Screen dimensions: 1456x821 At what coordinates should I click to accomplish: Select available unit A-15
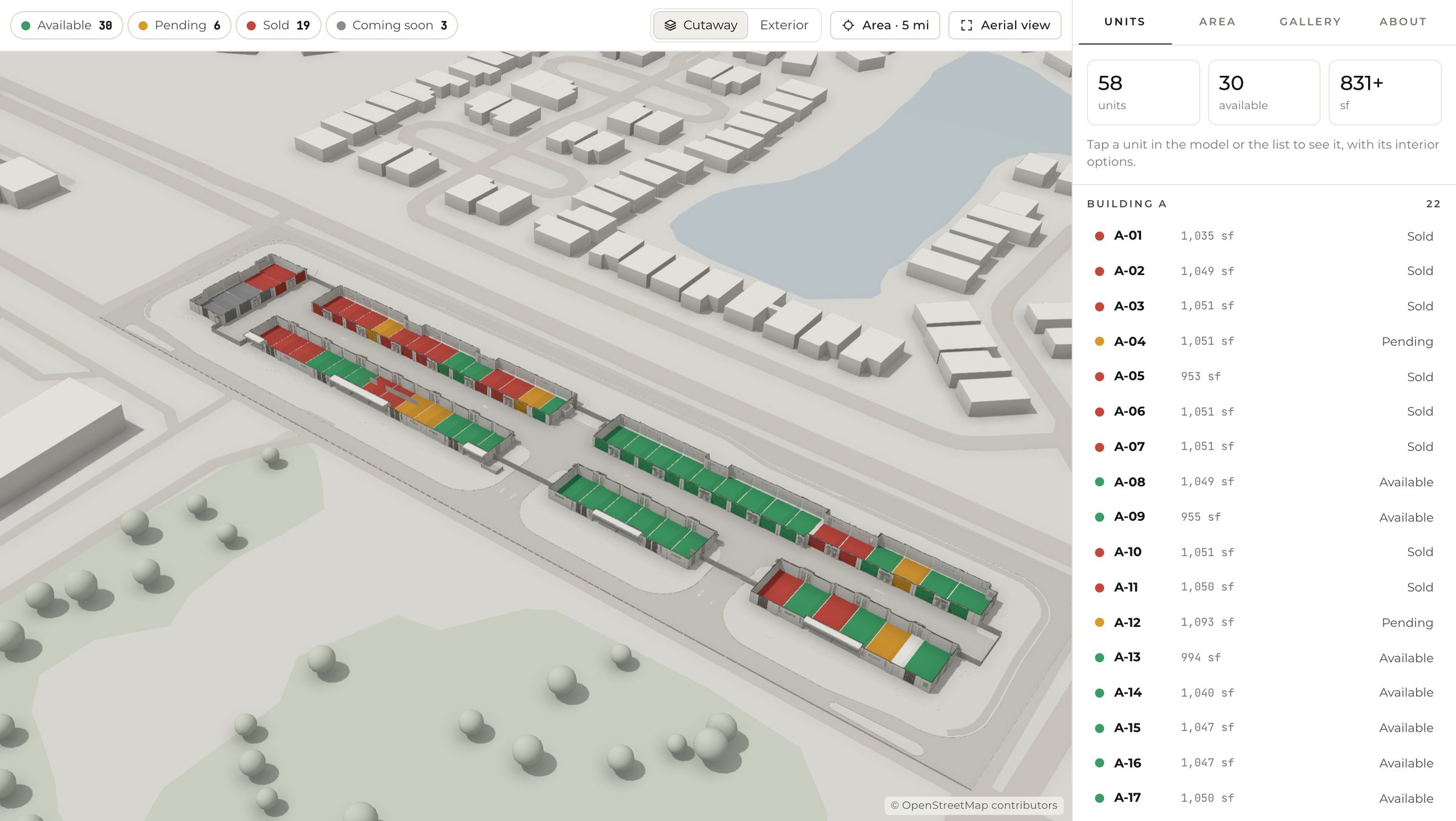click(1264, 728)
